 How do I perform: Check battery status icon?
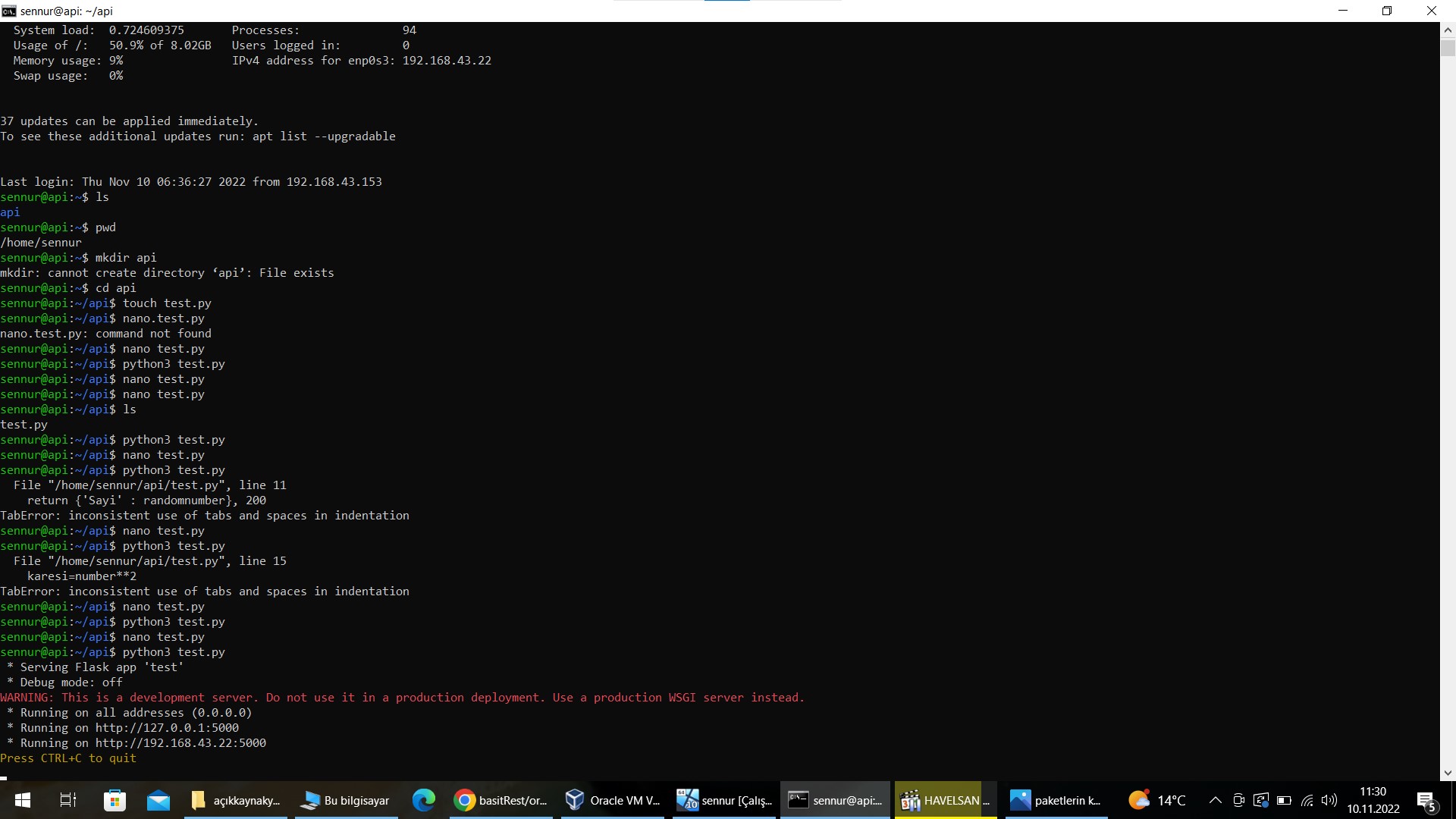pyautogui.click(x=1284, y=800)
